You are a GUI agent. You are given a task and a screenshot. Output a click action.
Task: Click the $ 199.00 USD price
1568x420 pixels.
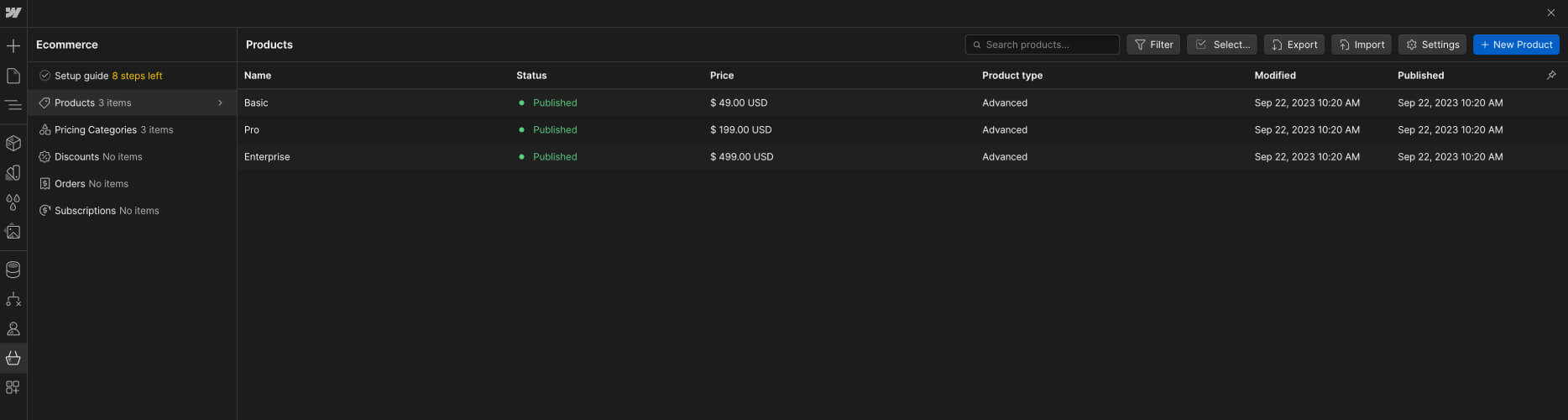741,129
